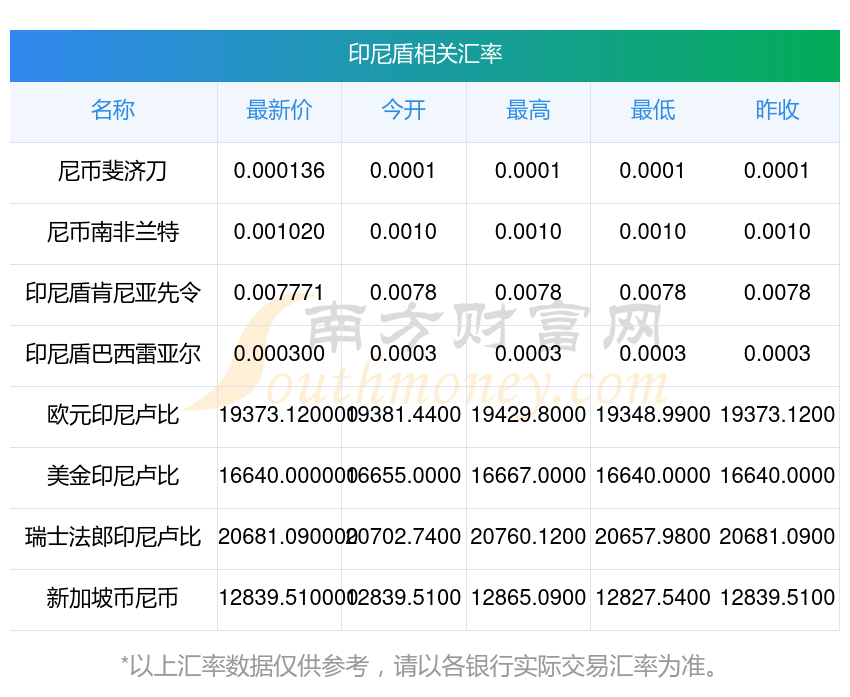Click the 今开 column header
This screenshot has width=850, height=697.
[x=403, y=111]
